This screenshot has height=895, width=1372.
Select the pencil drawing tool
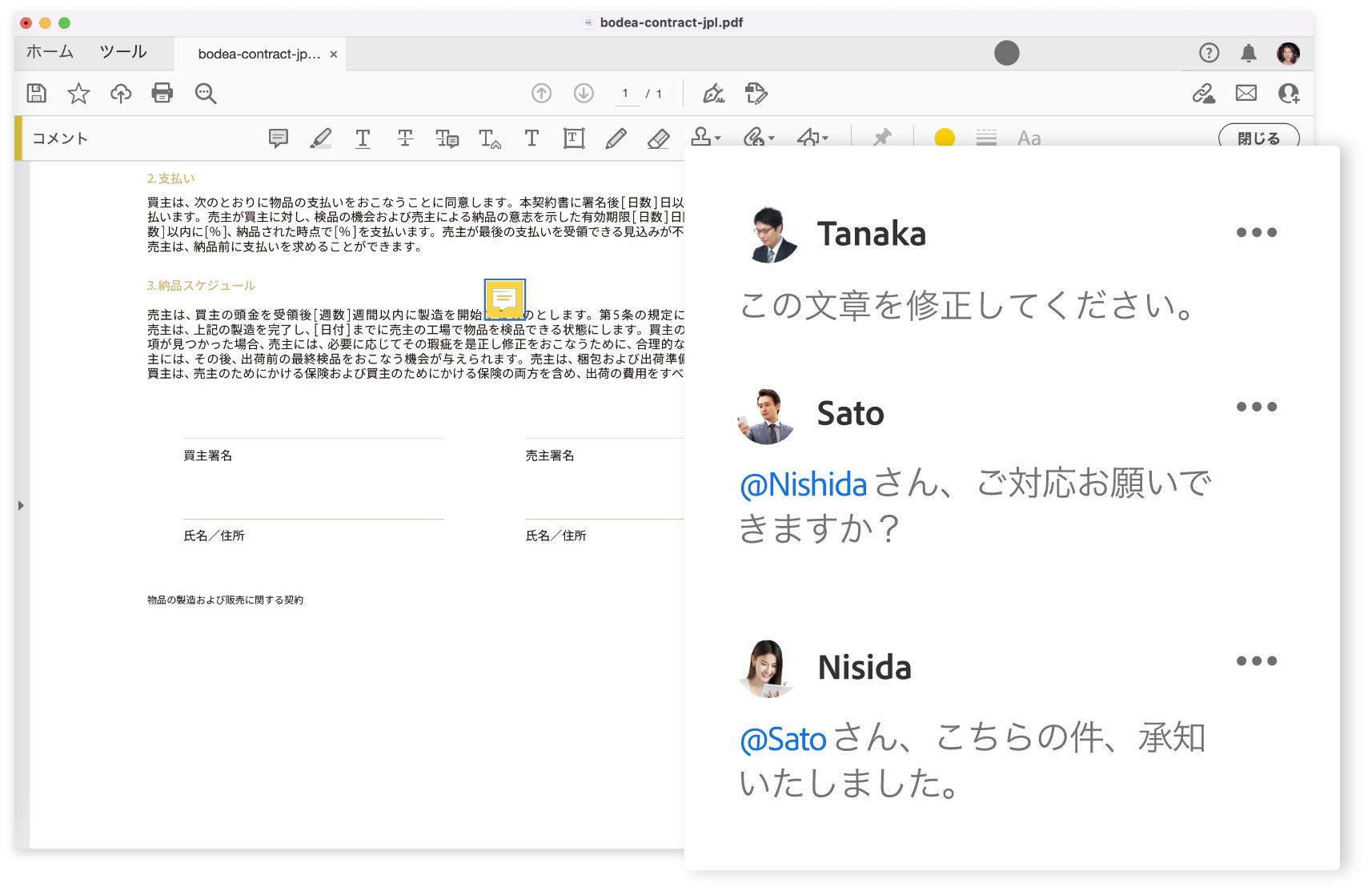[x=616, y=138]
